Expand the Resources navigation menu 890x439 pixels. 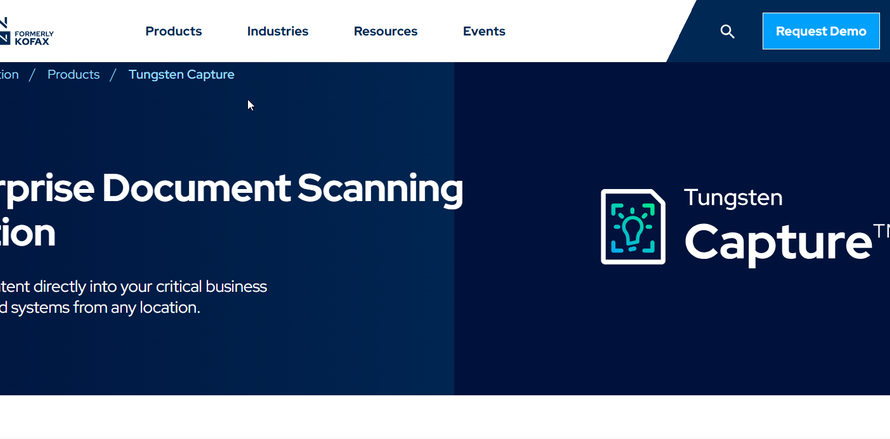pos(385,31)
